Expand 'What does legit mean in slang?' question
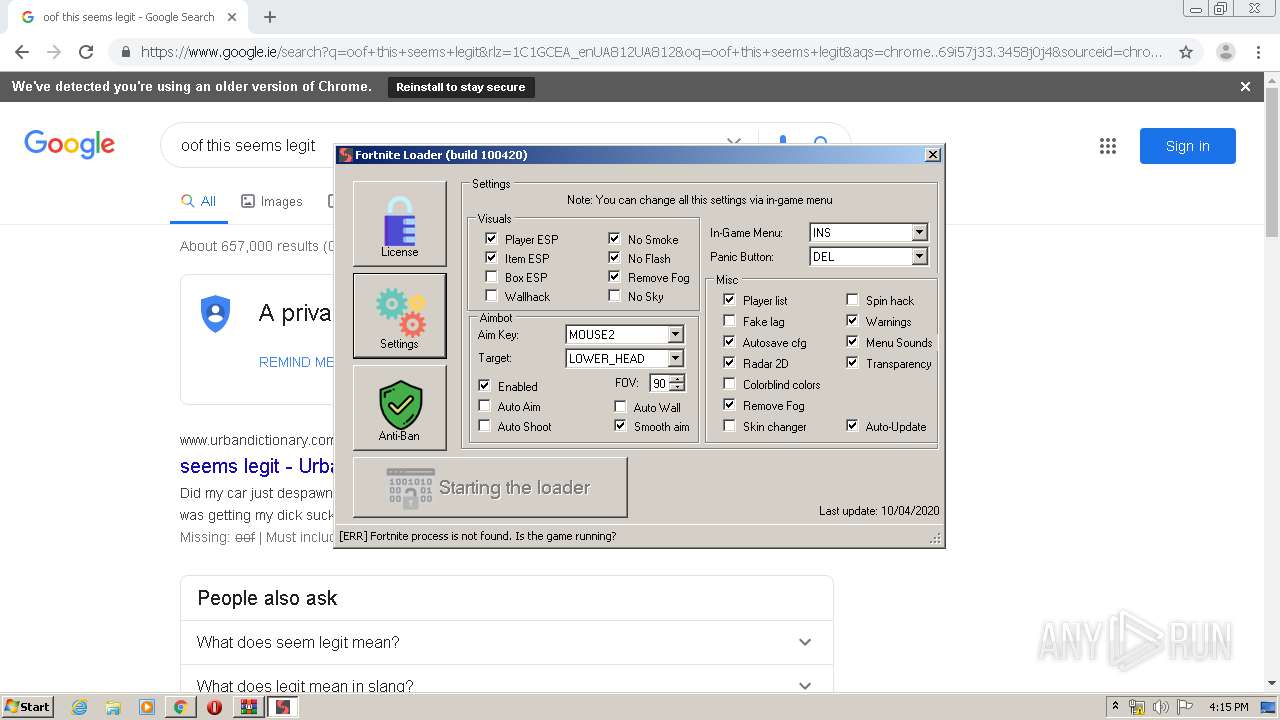Image resolution: width=1280 pixels, height=720 pixels. pyautogui.click(x=506, y=686)
